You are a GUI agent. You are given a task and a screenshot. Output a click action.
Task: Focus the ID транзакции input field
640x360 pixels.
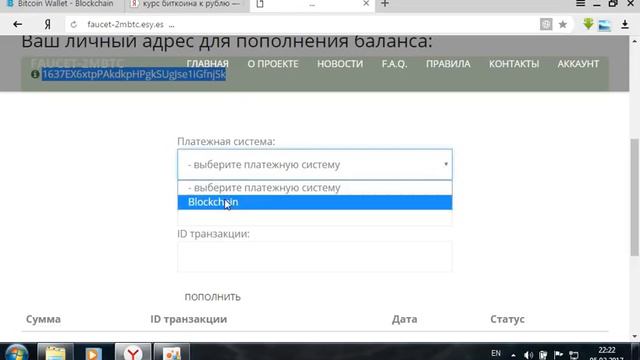[x=315, y=256]
